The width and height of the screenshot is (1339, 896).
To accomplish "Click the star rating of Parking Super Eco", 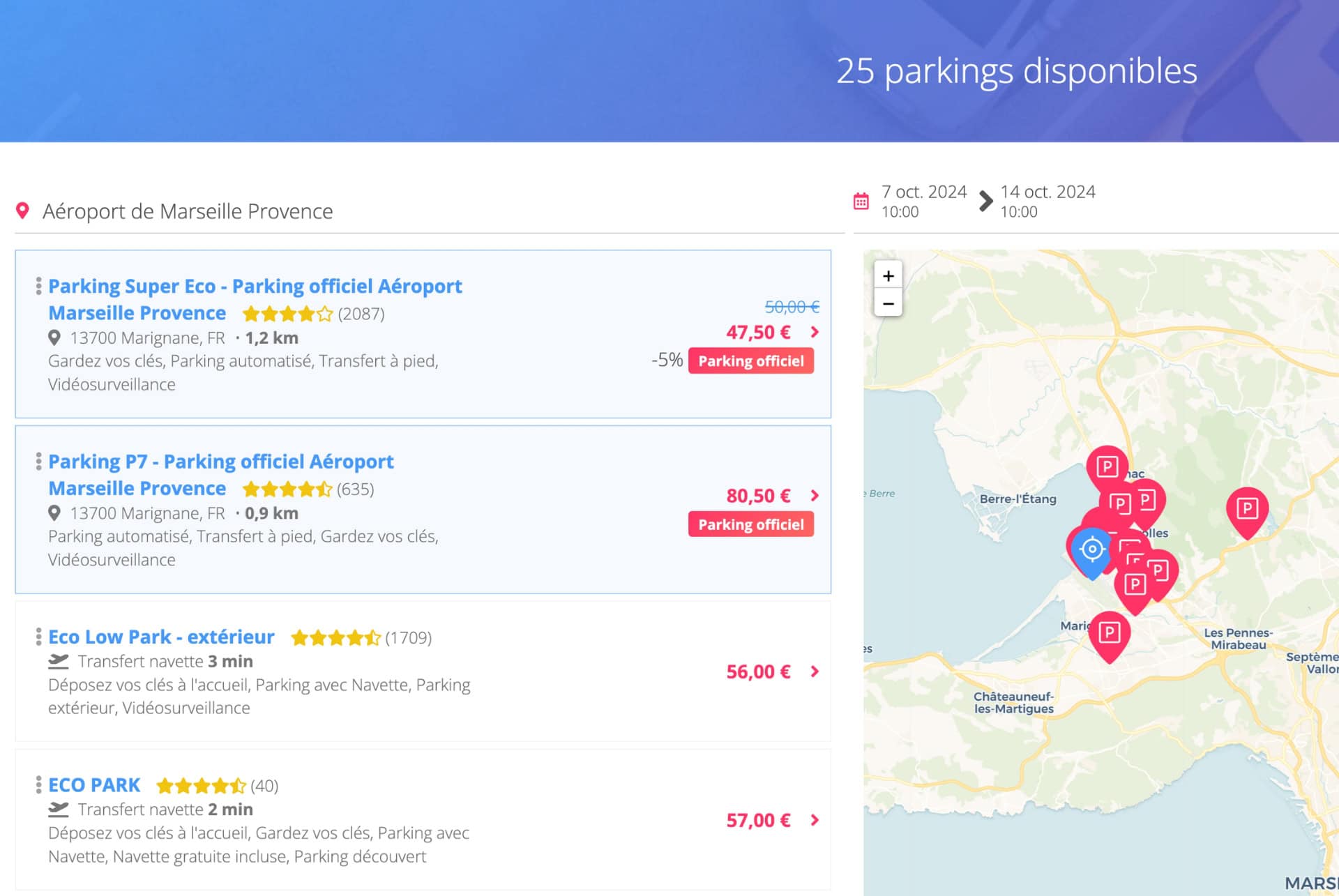I will tap(287, 314).
